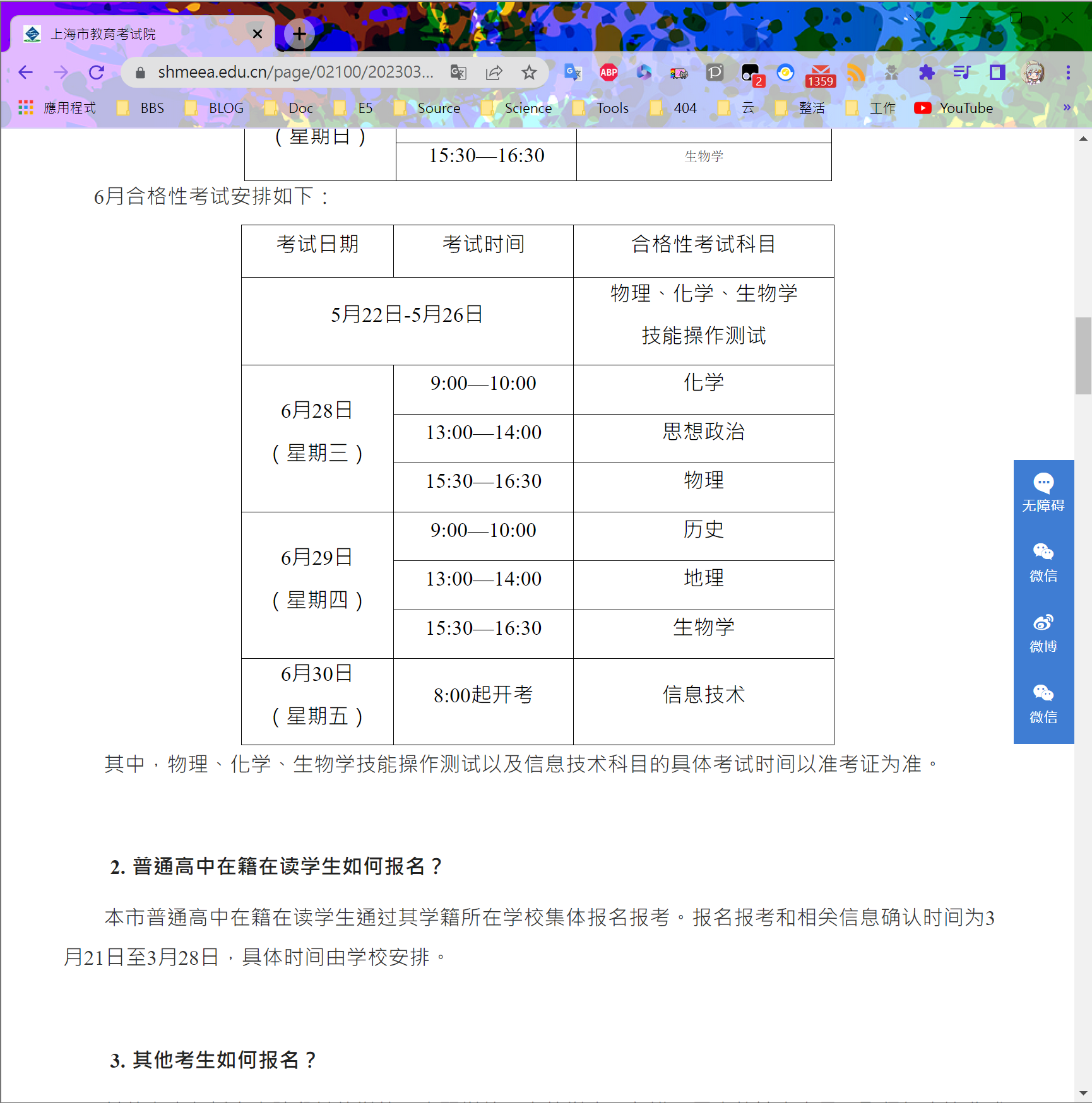Reload the current page
The height and width of the screenshot is (1103, 1092).
[x=97, y=73]
